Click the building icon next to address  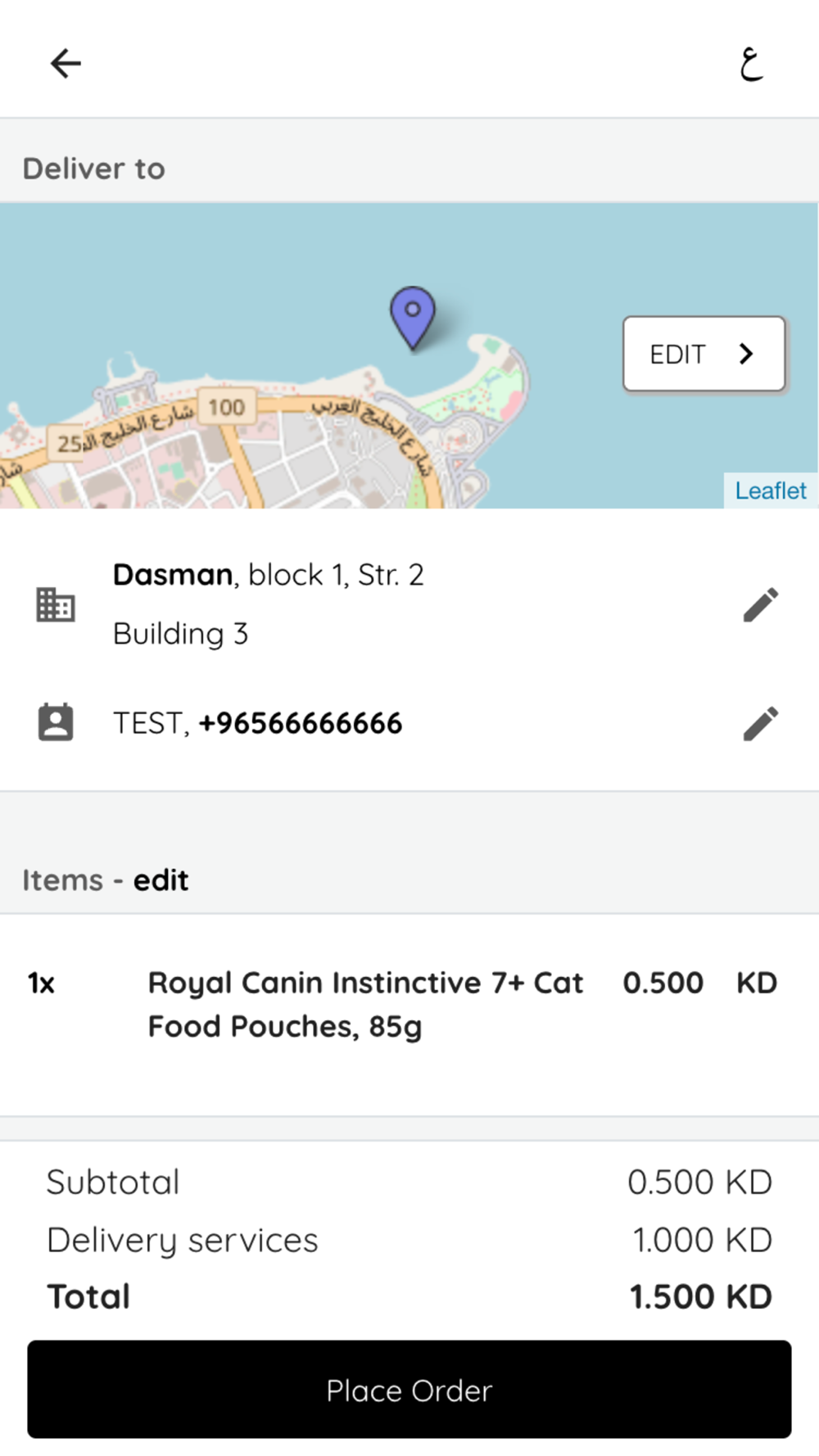click(x=56, y=605)
